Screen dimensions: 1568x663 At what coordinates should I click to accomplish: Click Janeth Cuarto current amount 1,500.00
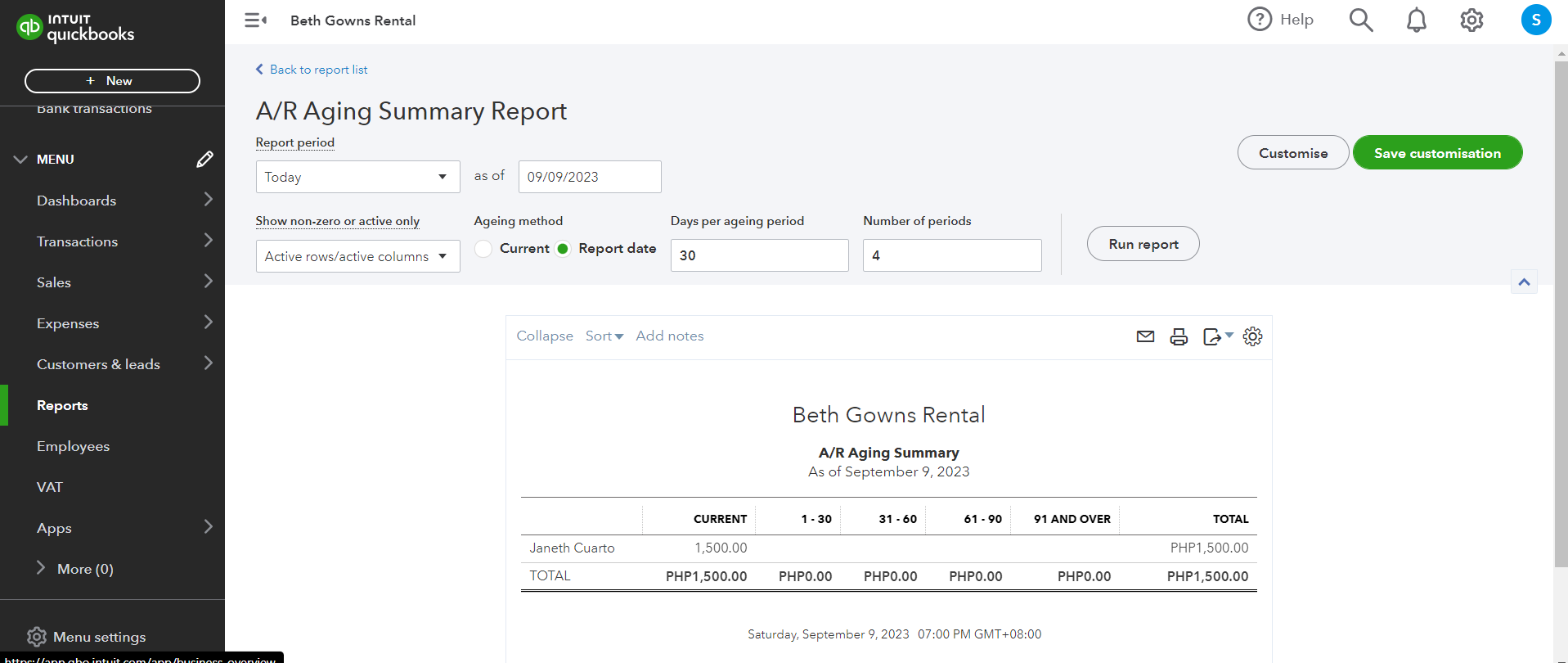721,548
